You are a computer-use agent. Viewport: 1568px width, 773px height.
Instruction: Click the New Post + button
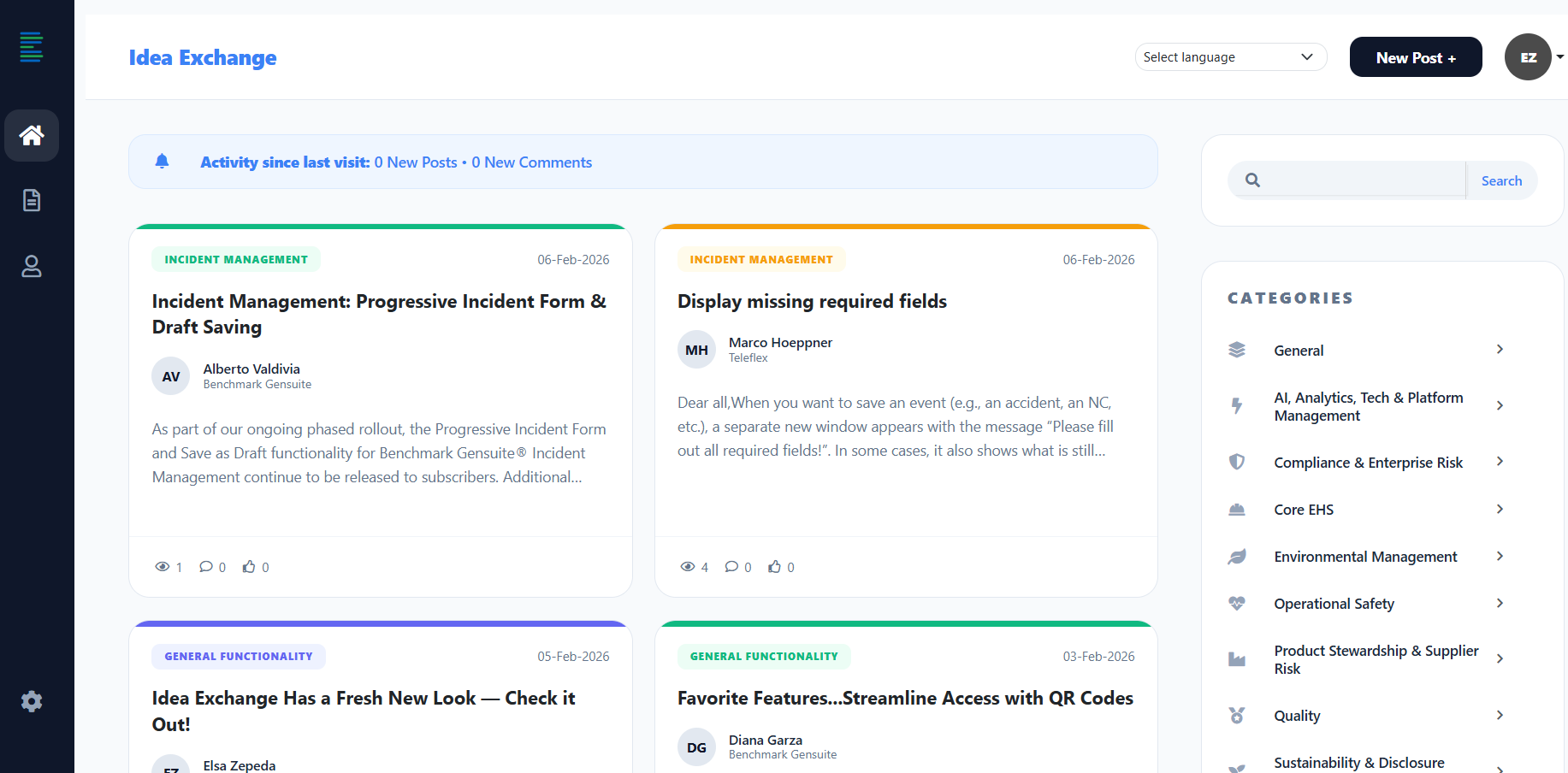coord(1415,57)
